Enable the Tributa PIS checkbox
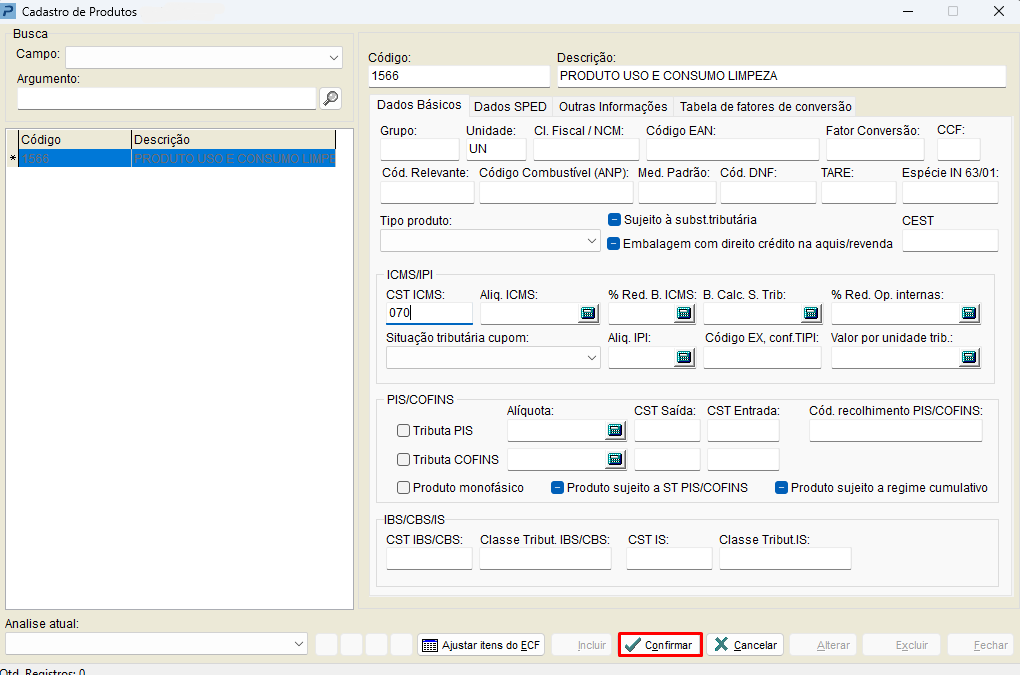1020x675 pixels. coord(404,431)
